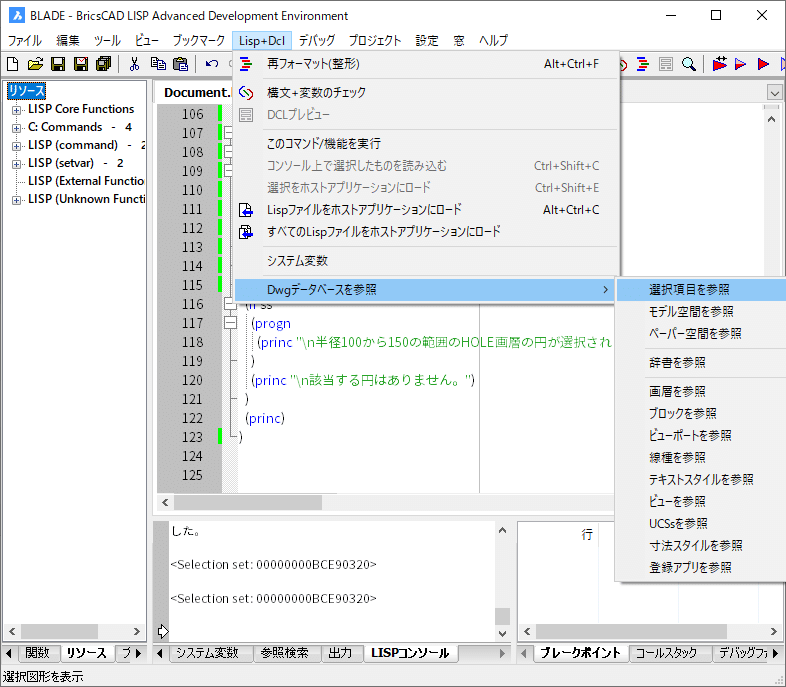
Task: Switch to the 出力 tab
Action: (340, 653)
